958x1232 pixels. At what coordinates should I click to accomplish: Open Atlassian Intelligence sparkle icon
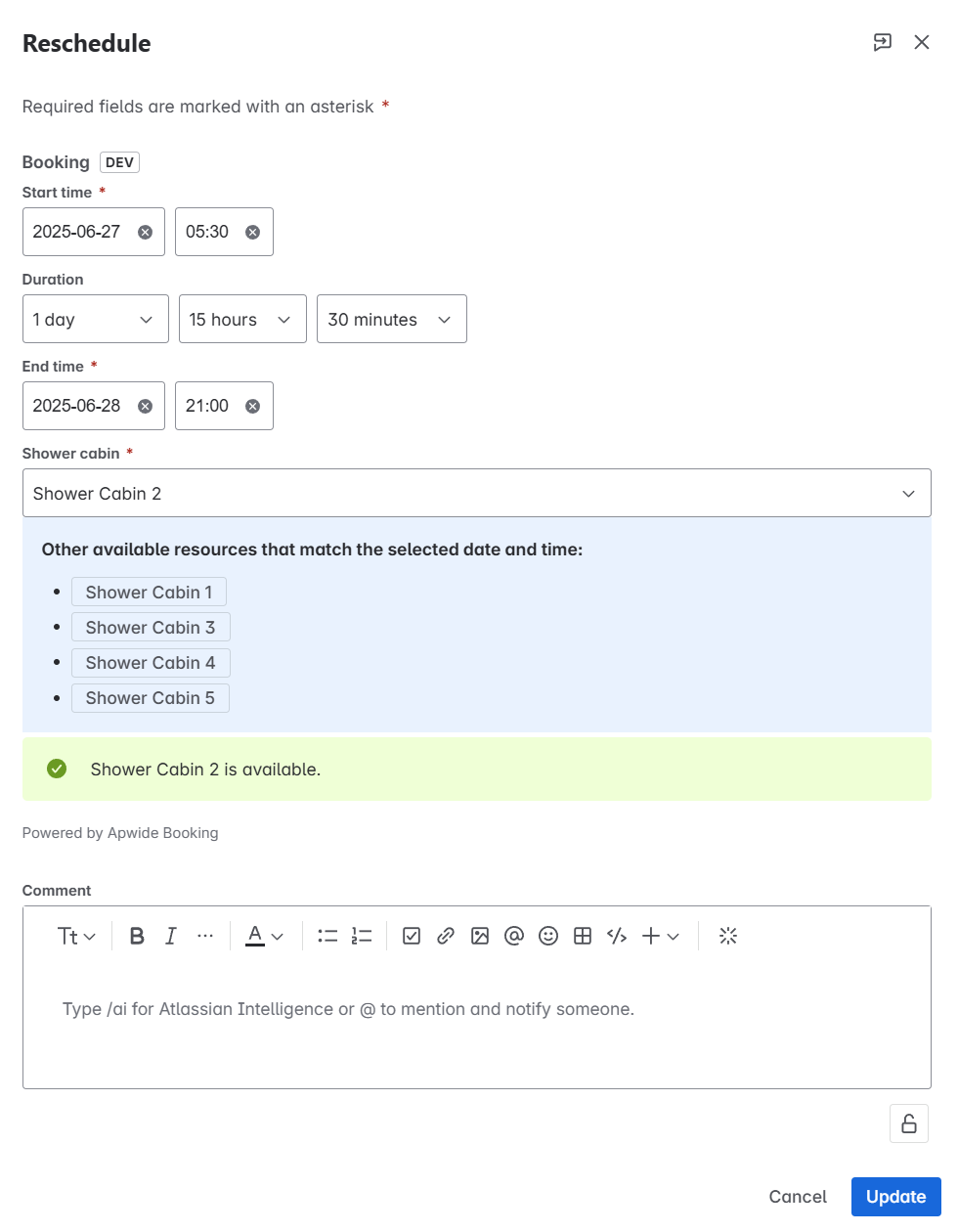coord(728,936)
